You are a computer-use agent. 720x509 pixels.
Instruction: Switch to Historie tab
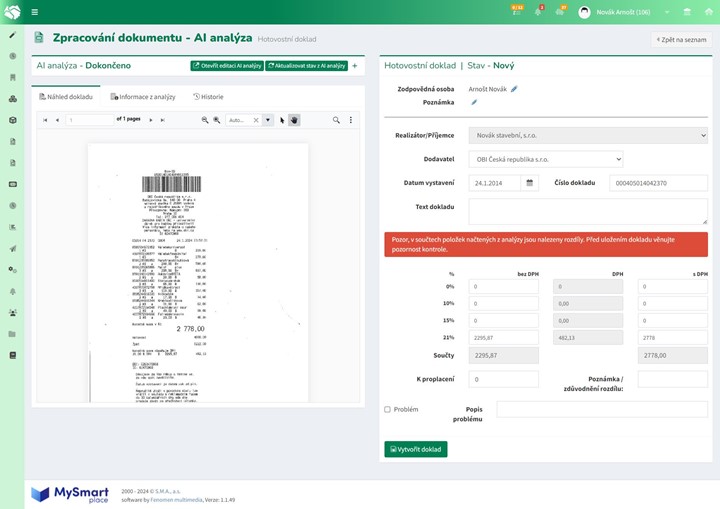point(208,97)
